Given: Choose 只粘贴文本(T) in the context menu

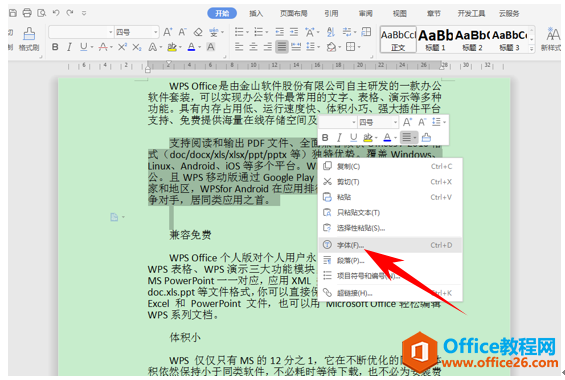Looking at the screenshot, I should (390, 213).
